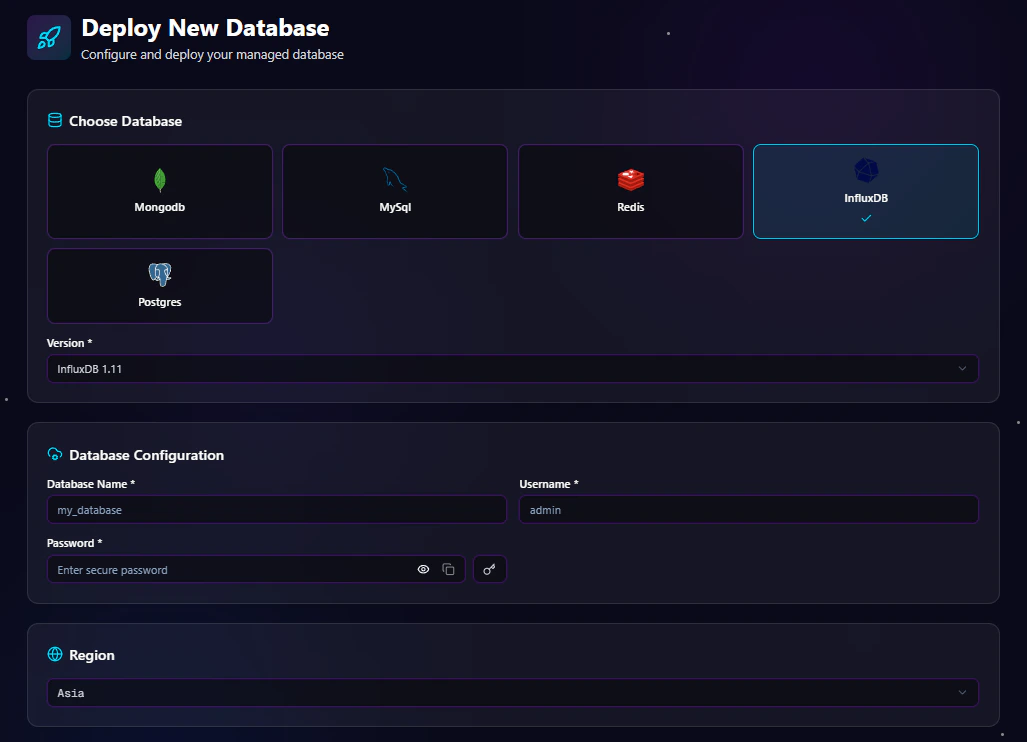Toggle password visibility with the eye icon
This screenshot has height=742, width=1027.
(x=423, y=569)
